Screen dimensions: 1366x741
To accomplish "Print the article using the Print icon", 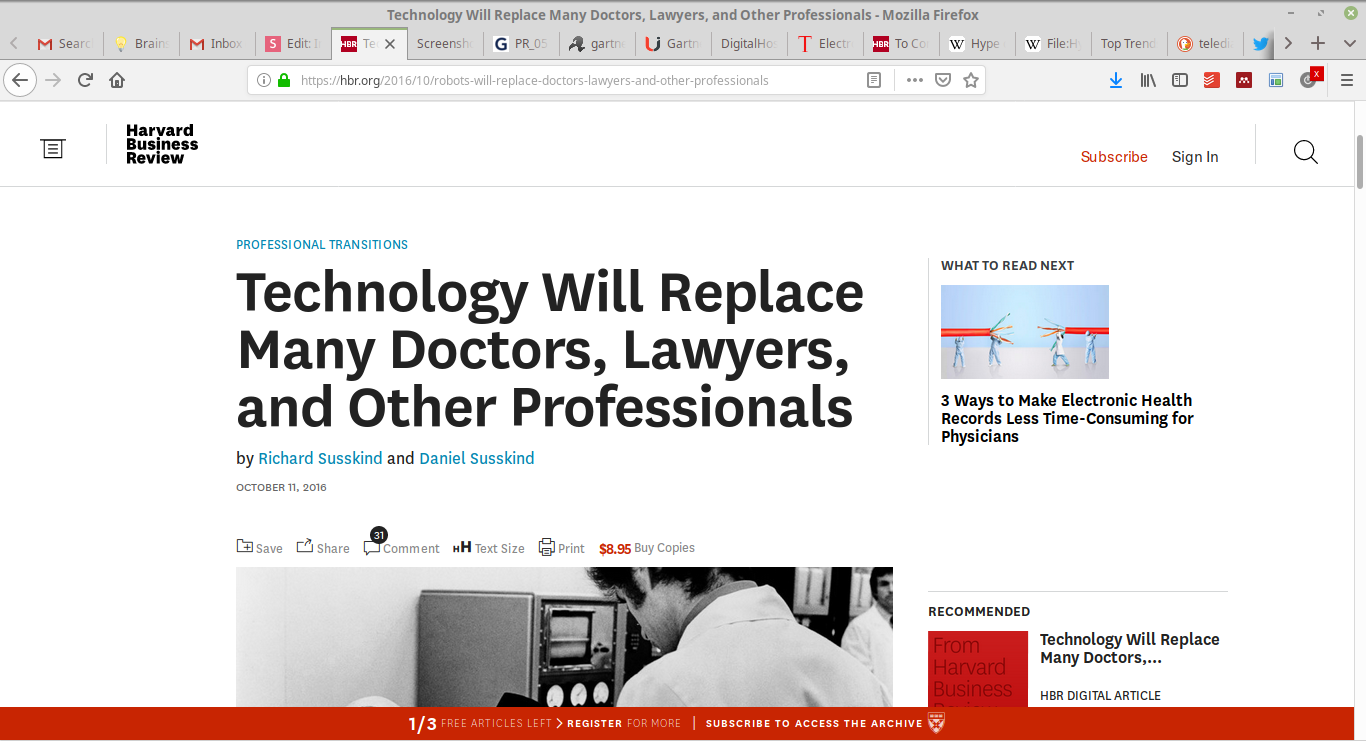I will [x=547, y=547].
